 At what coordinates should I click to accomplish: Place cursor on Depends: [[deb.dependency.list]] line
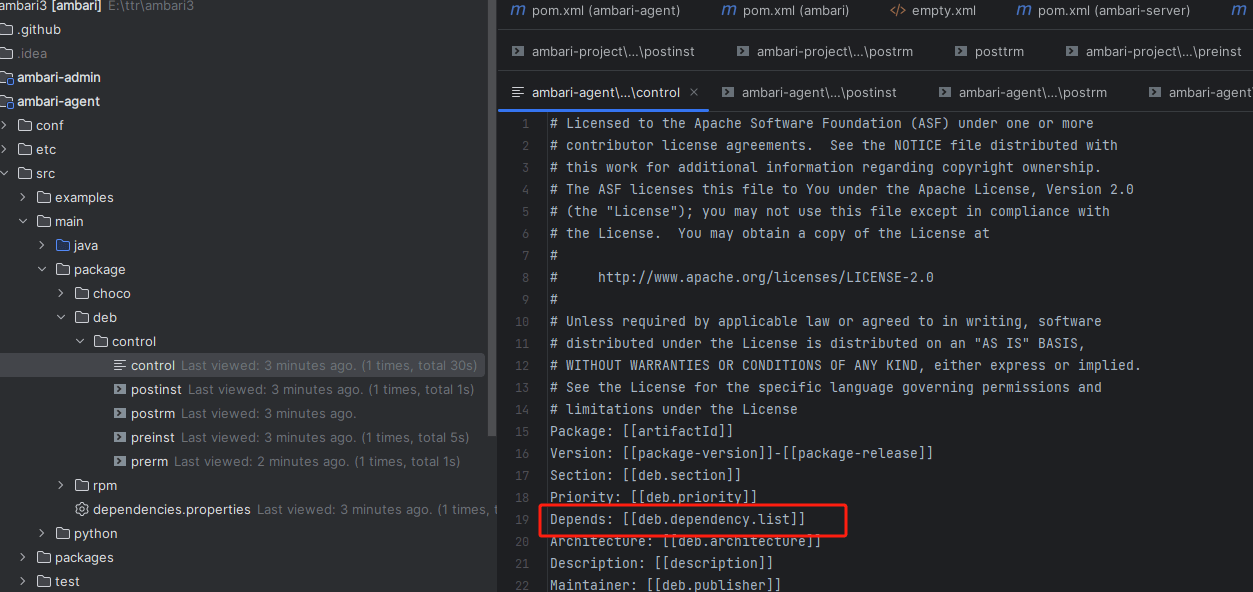click(x=677, y=519)
